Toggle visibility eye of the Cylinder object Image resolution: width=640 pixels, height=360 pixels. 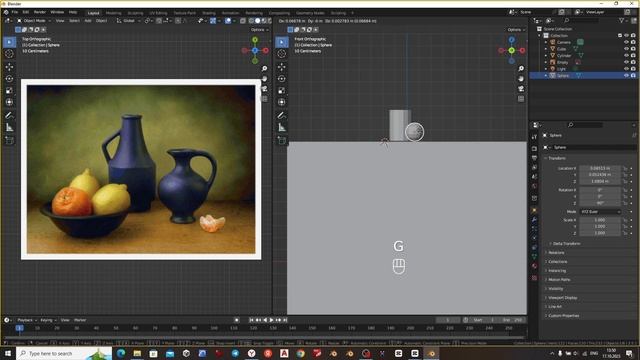[626, 56]
